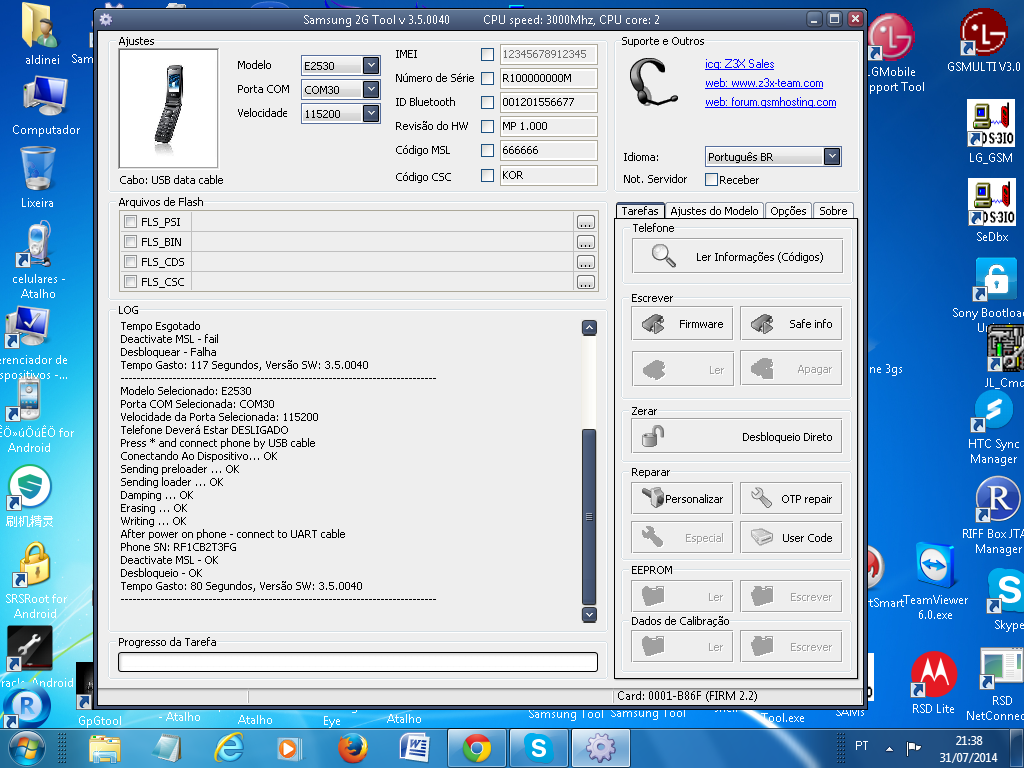Enable the IMEI checkbox
This screenshot has height=768, width=1024.
click(x=487, y=54)
